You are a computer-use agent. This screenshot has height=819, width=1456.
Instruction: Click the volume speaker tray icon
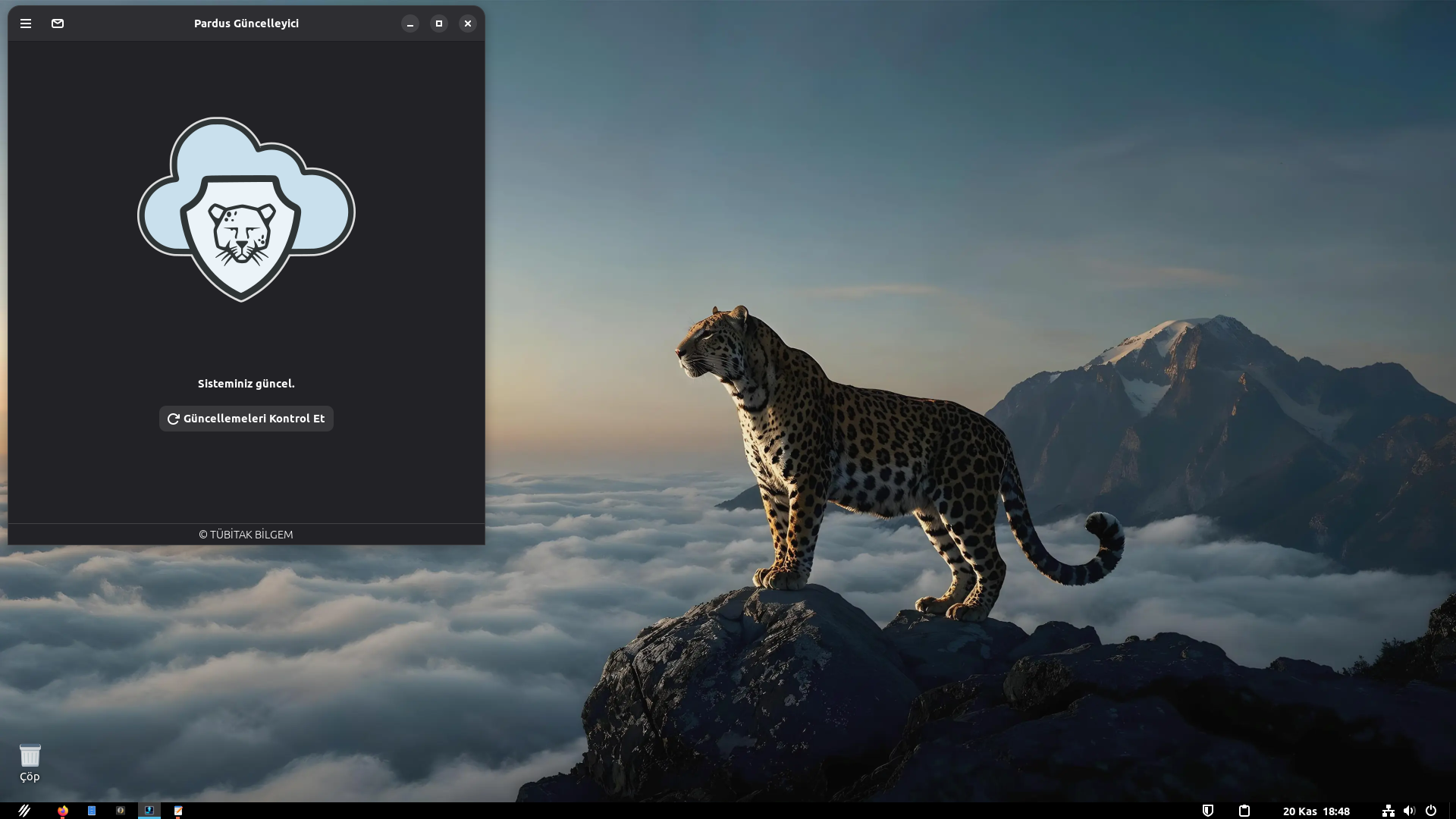coord(1409,811)
